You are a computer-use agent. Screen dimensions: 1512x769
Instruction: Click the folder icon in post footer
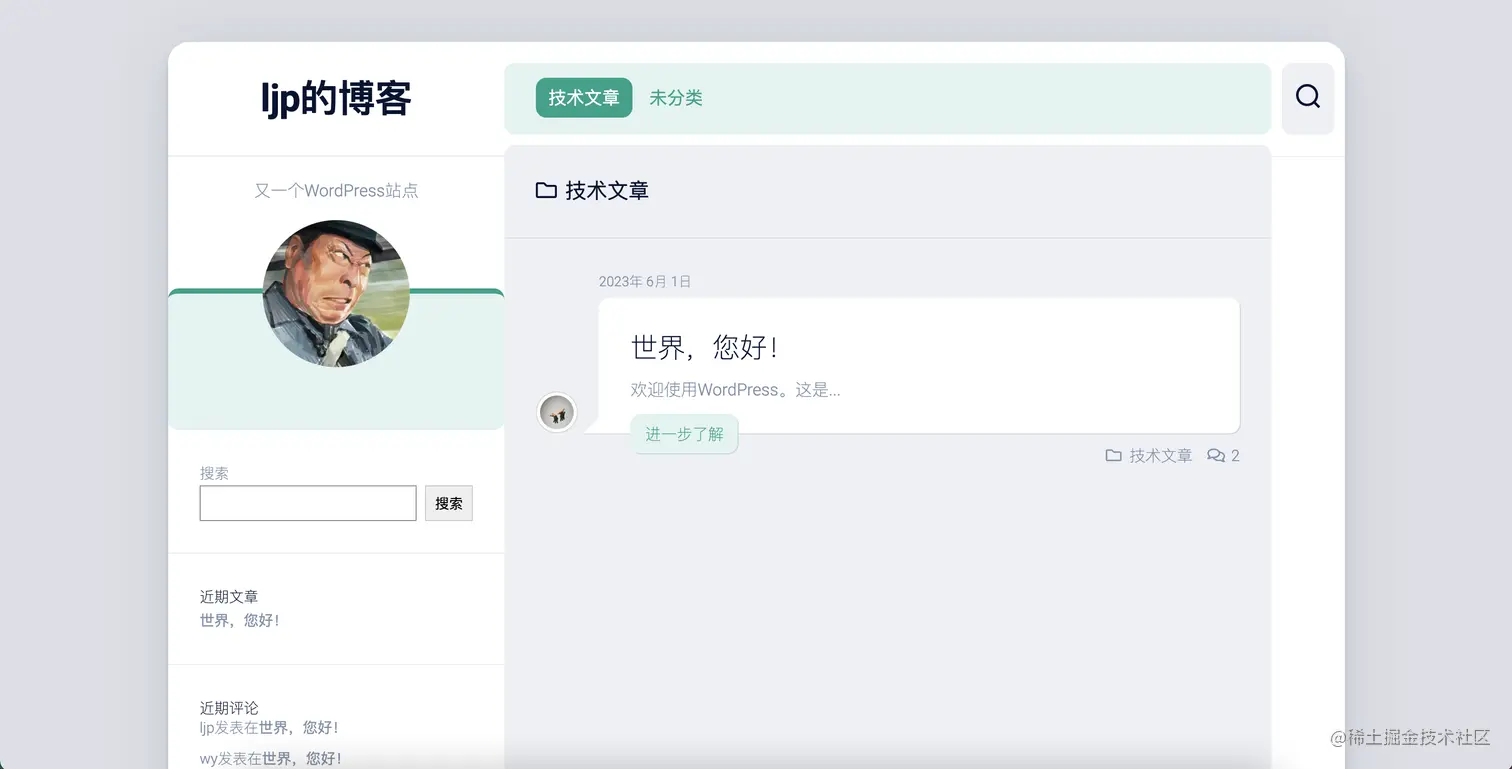1113,456
